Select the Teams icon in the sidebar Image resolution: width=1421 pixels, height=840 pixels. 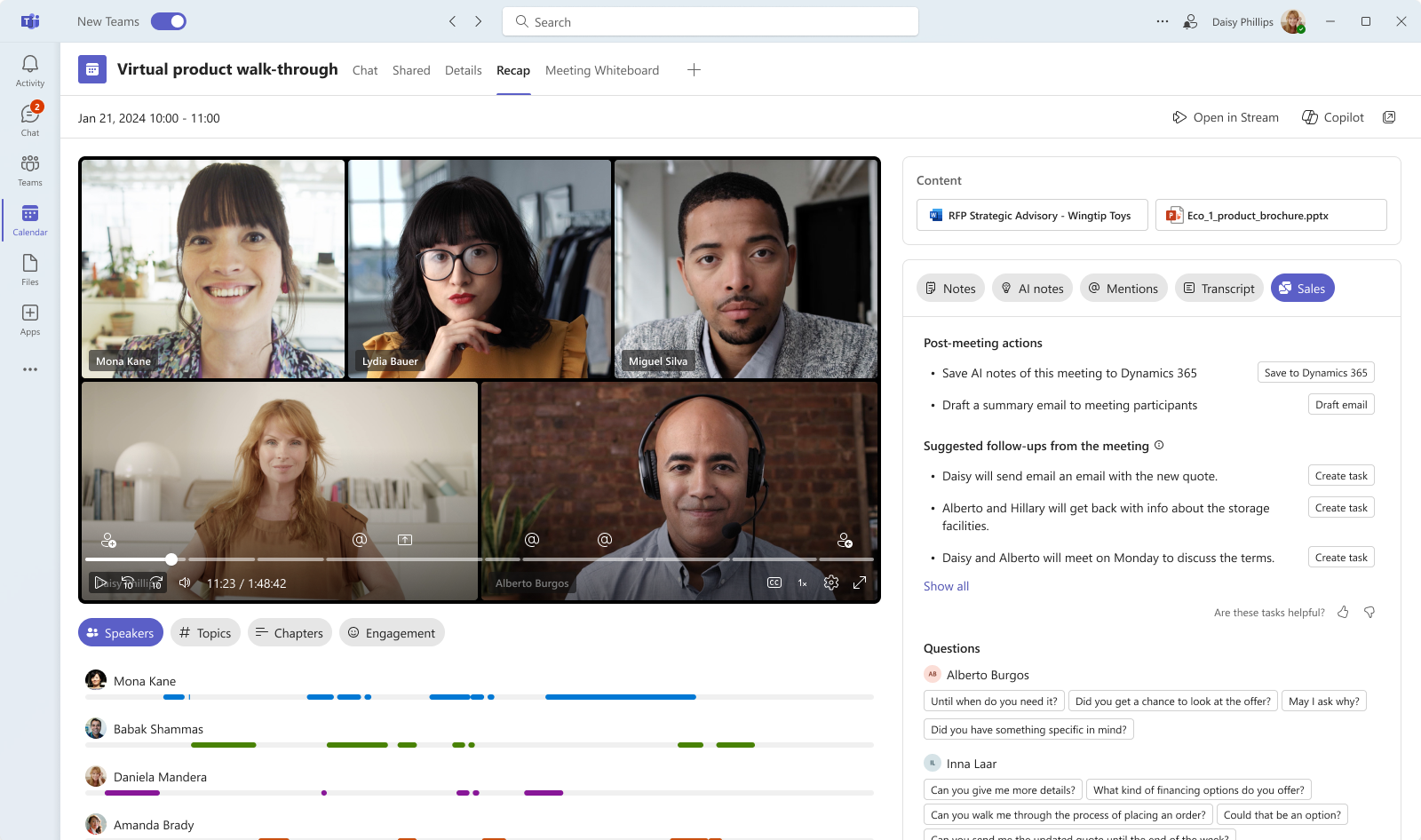[x=29, y=164]
